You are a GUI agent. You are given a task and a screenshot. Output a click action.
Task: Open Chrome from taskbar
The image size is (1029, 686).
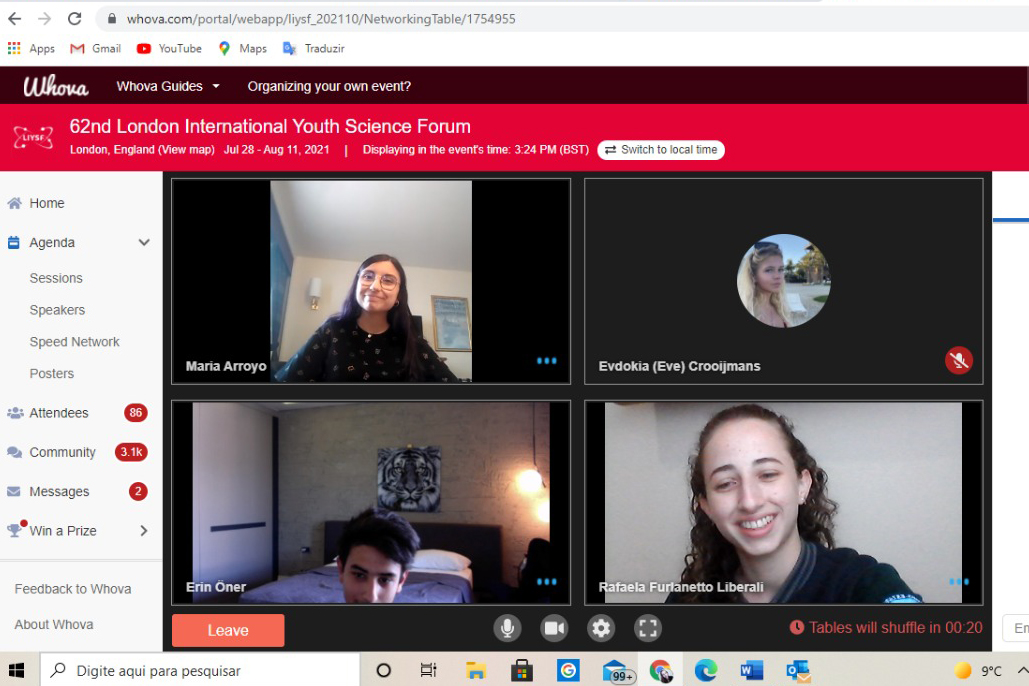pos(661,670)
